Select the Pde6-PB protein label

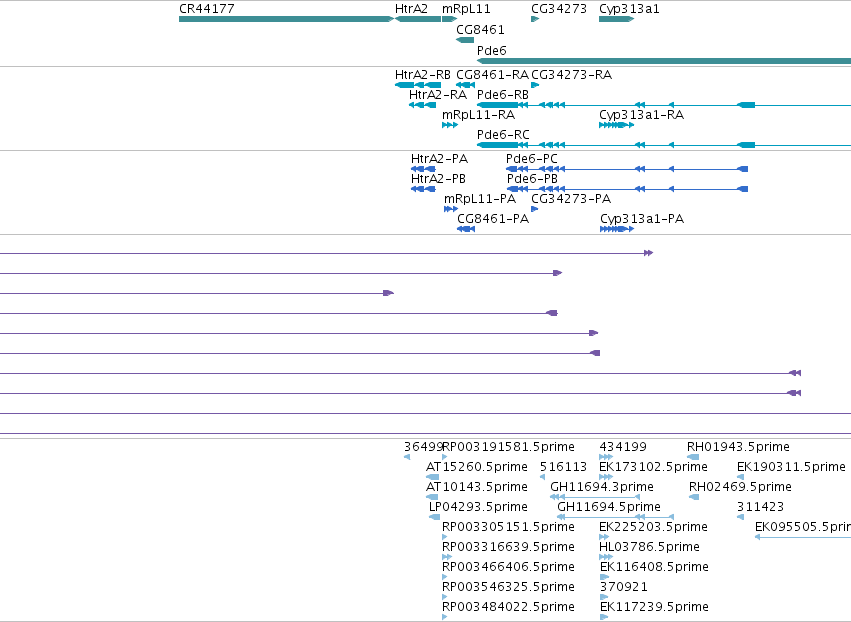[532, 179]
